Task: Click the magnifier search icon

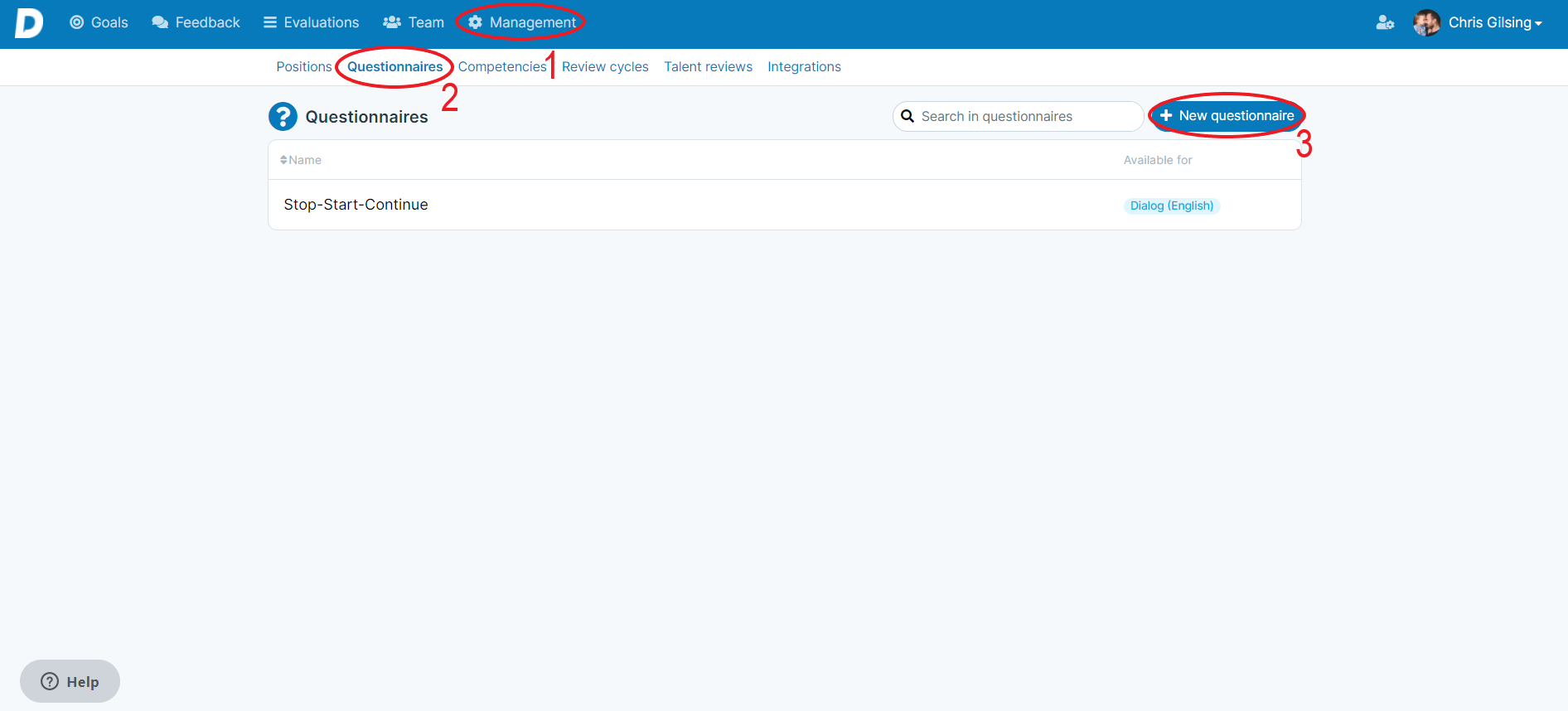Action: pos(907,116)
